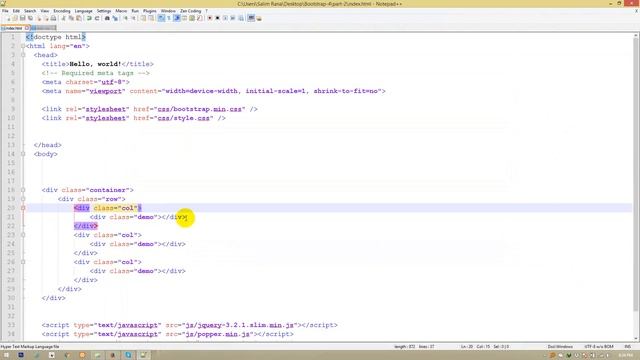640x360 pixels.
Task: Click 'js/popper.min.js' src value
Action: (217, 334)
